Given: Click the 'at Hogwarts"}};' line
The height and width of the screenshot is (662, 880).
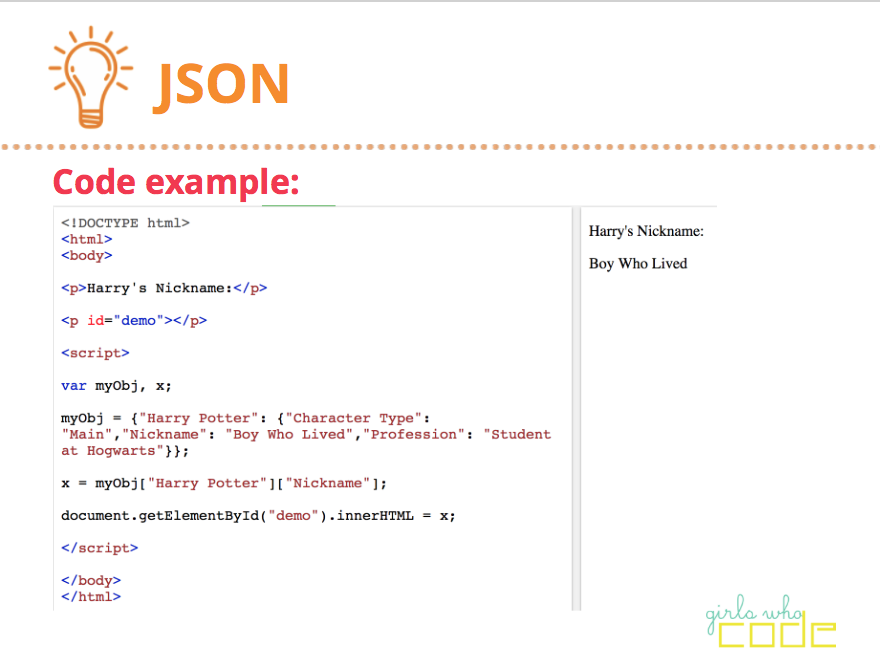Looking at the screenshot, I should click(125, 451).
